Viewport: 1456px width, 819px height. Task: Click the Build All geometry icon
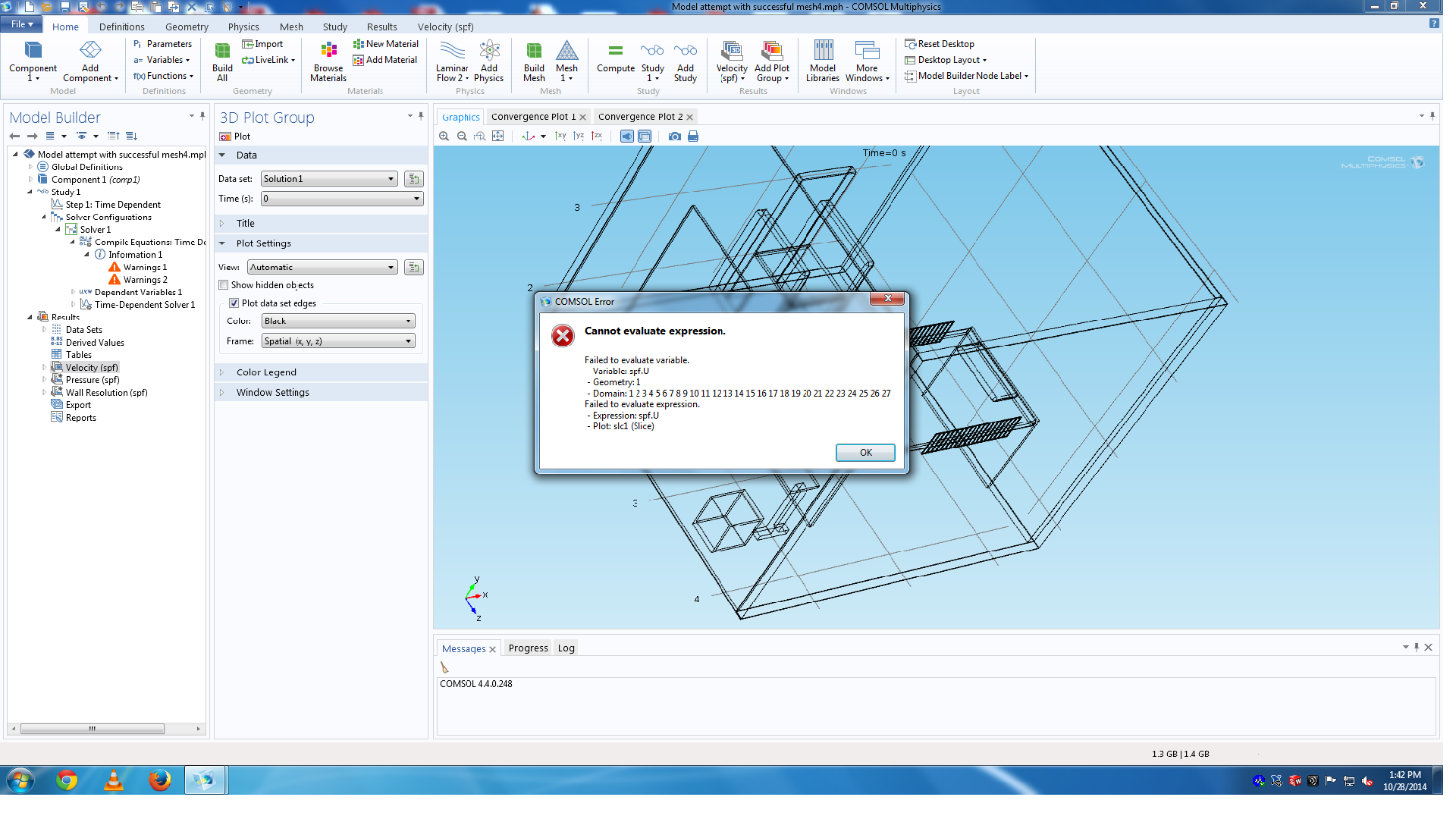[222, 61]
